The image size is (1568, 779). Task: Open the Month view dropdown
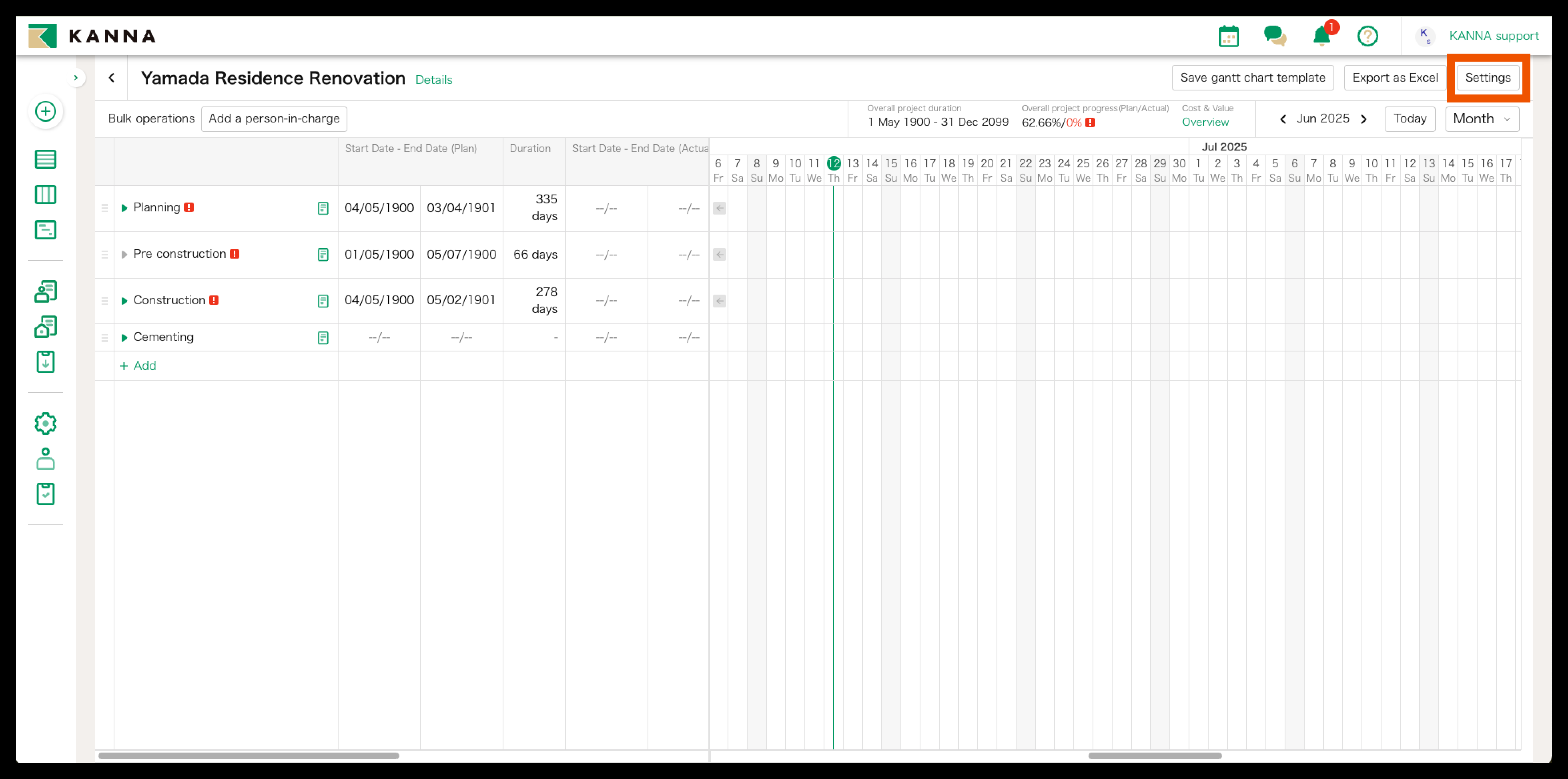1482,119
